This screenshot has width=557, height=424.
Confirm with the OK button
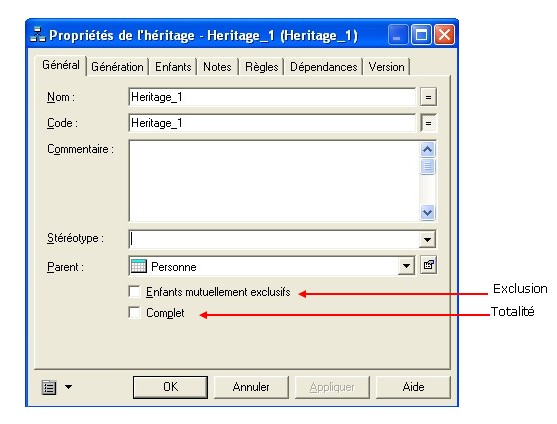171,387
